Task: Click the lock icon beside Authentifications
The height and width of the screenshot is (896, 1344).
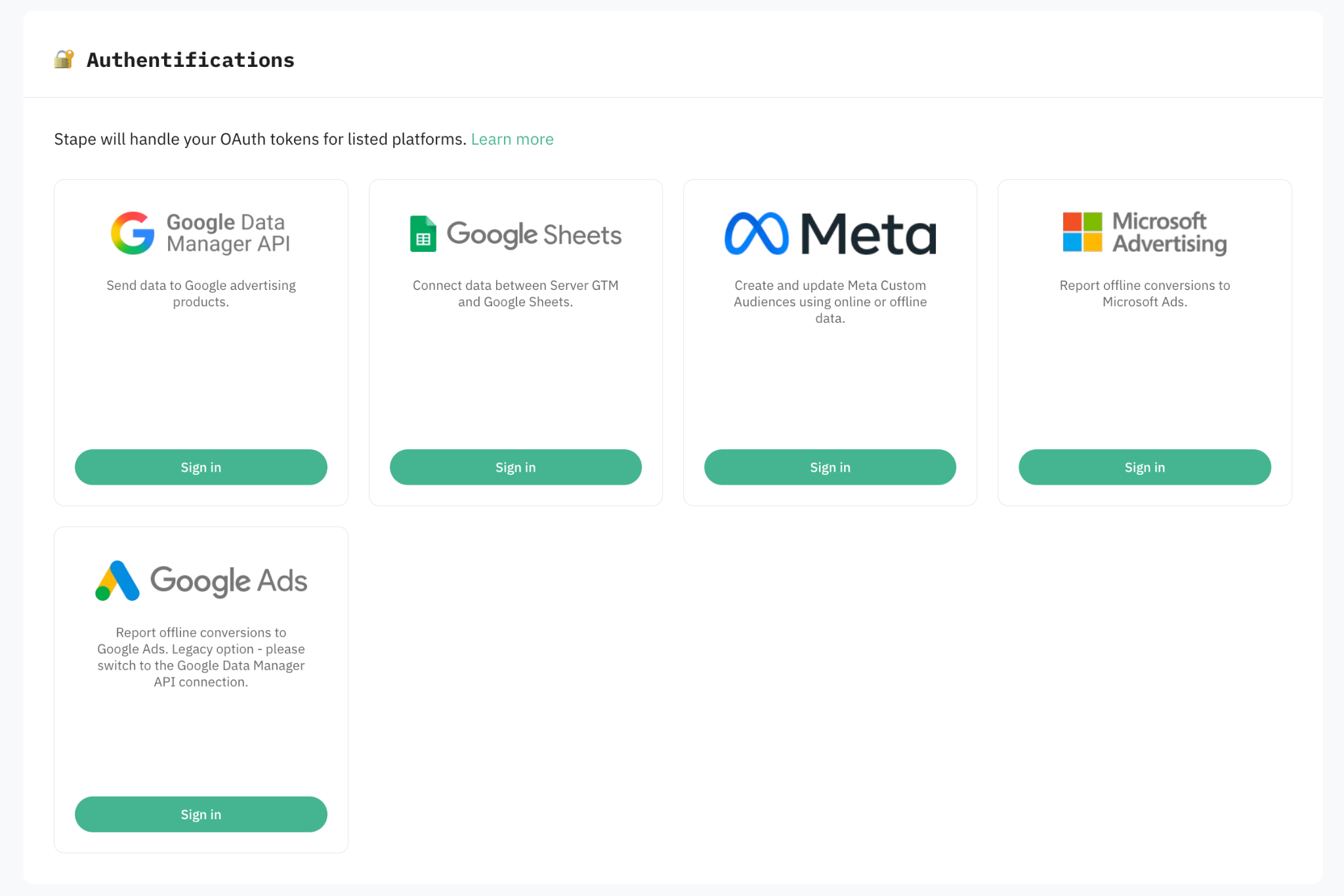Action: click(x=64, y=60)
